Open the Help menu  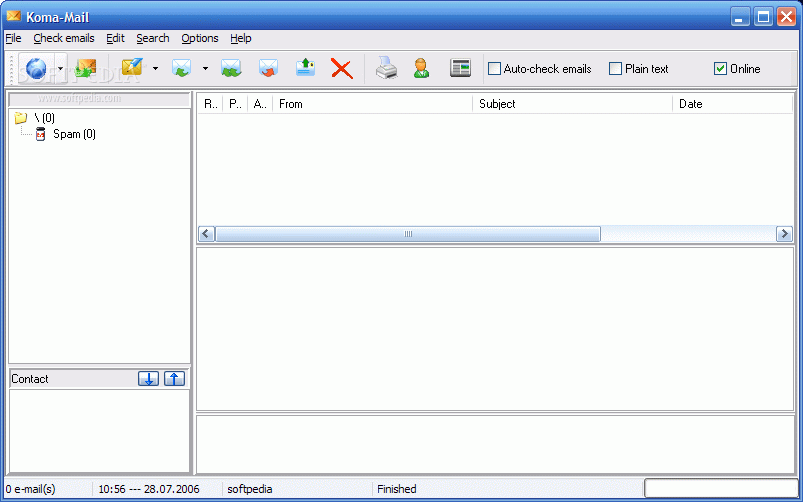241,38
